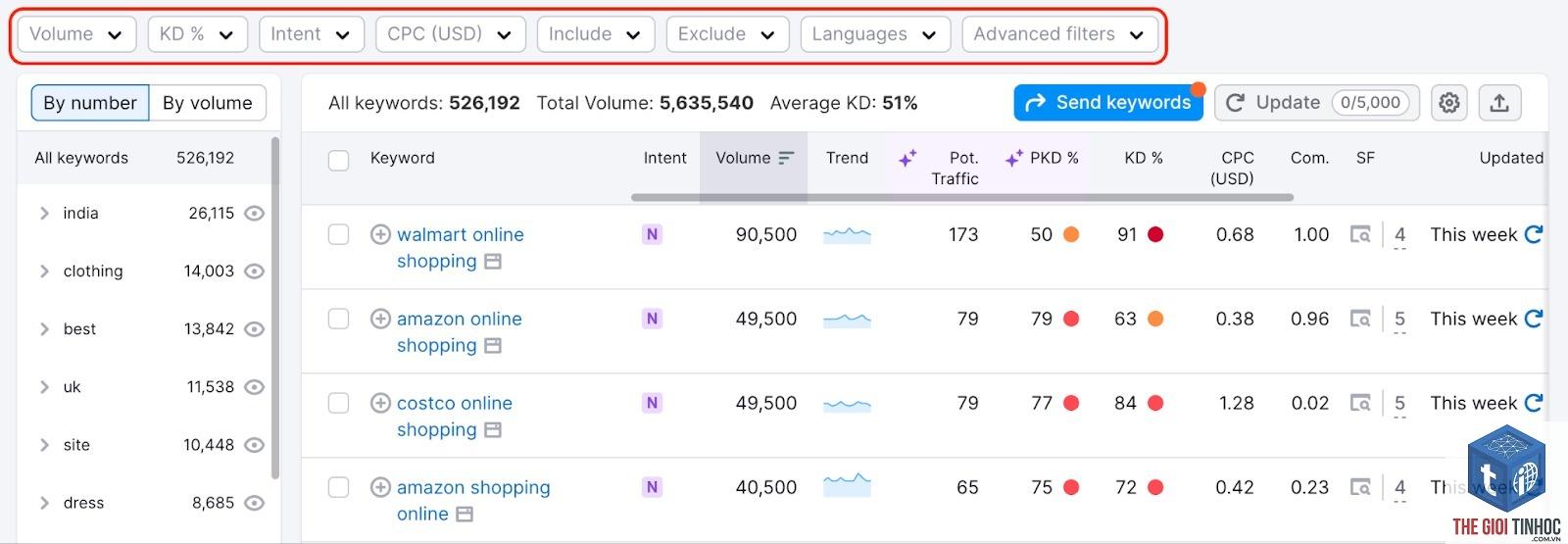
Task: Switch to By volume grouping tab
Action: click(208, 103)
